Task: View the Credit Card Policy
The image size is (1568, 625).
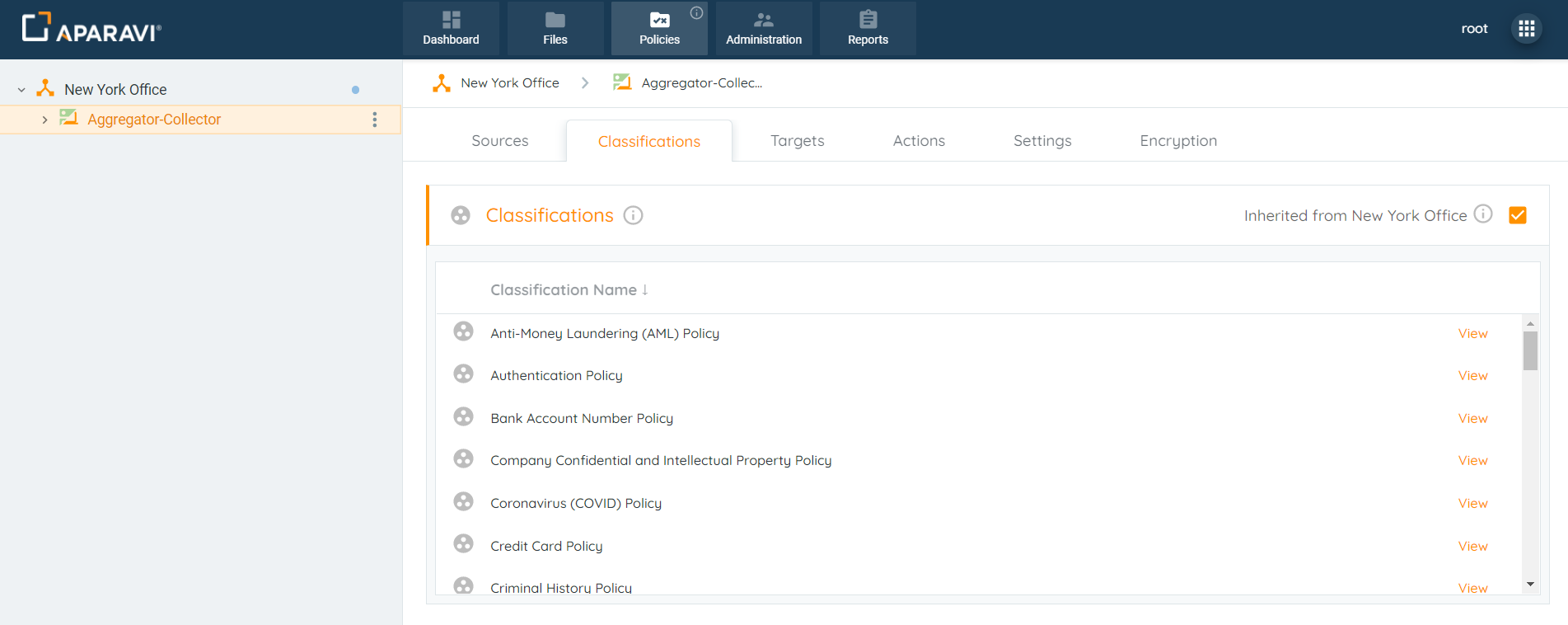Action: [x=1472, y=546]
